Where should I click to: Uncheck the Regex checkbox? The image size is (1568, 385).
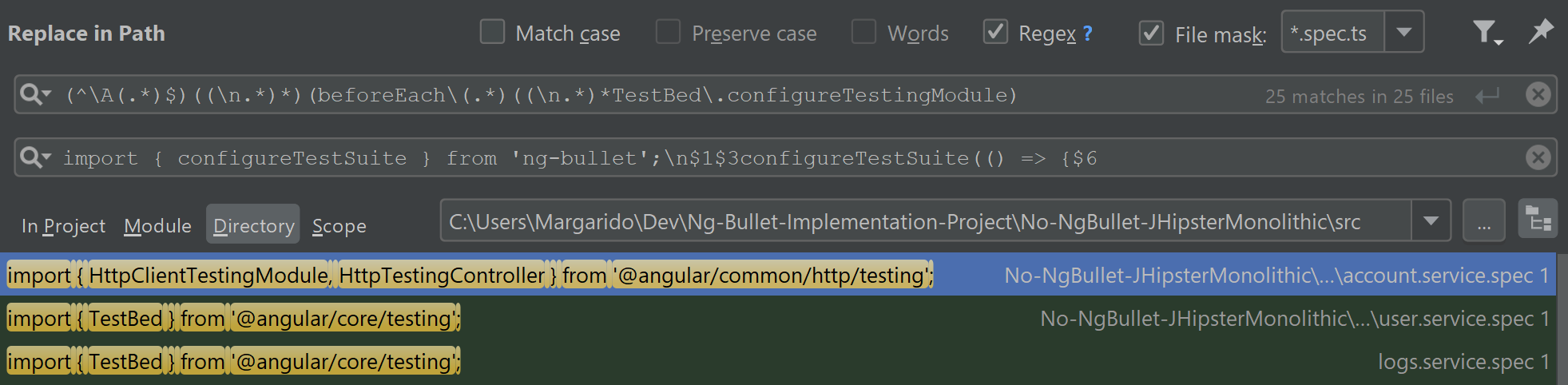(994, 33)
